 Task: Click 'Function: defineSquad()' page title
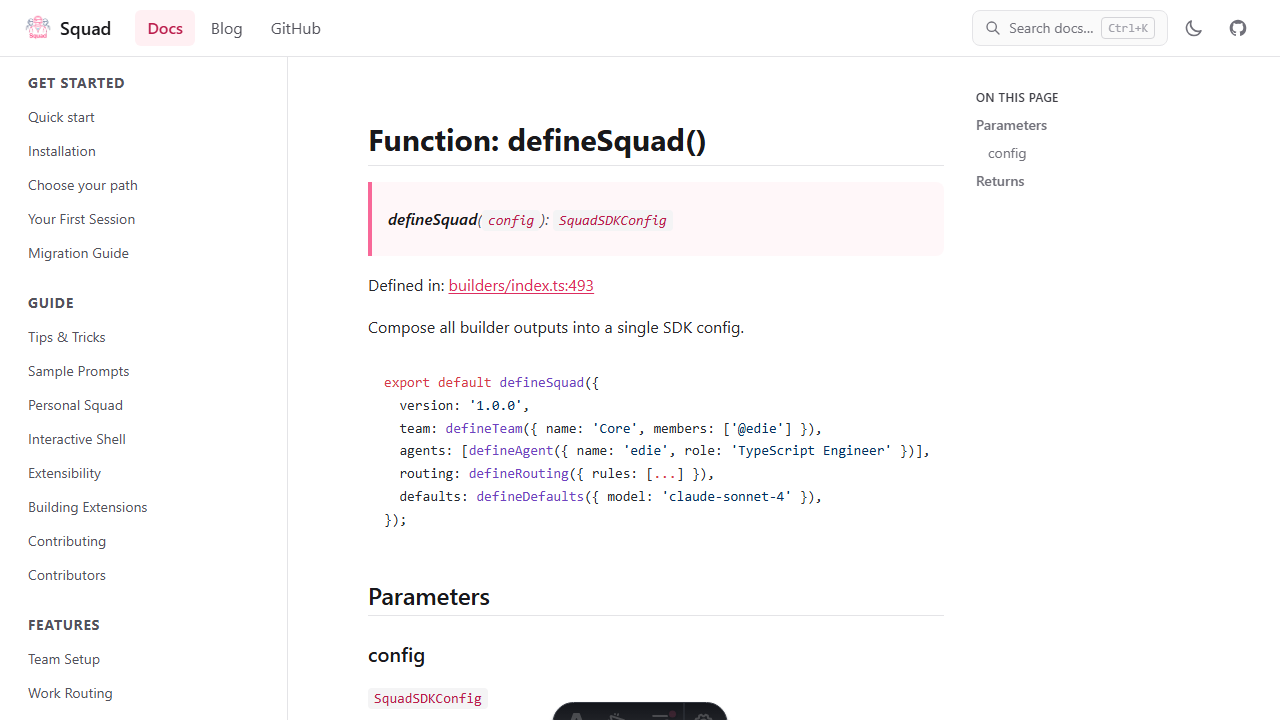(537, 140)
